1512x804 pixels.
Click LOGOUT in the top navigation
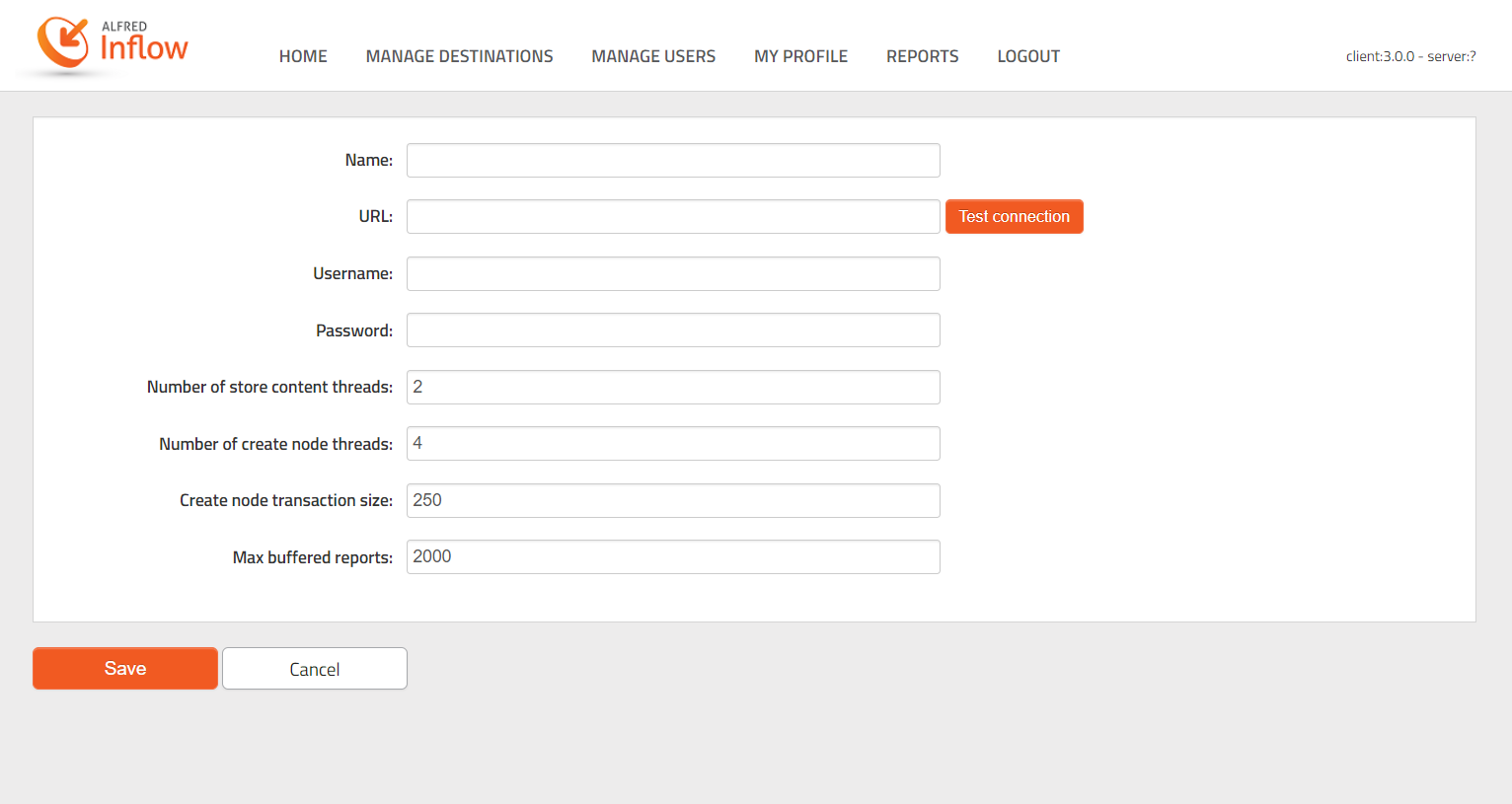1028,56
